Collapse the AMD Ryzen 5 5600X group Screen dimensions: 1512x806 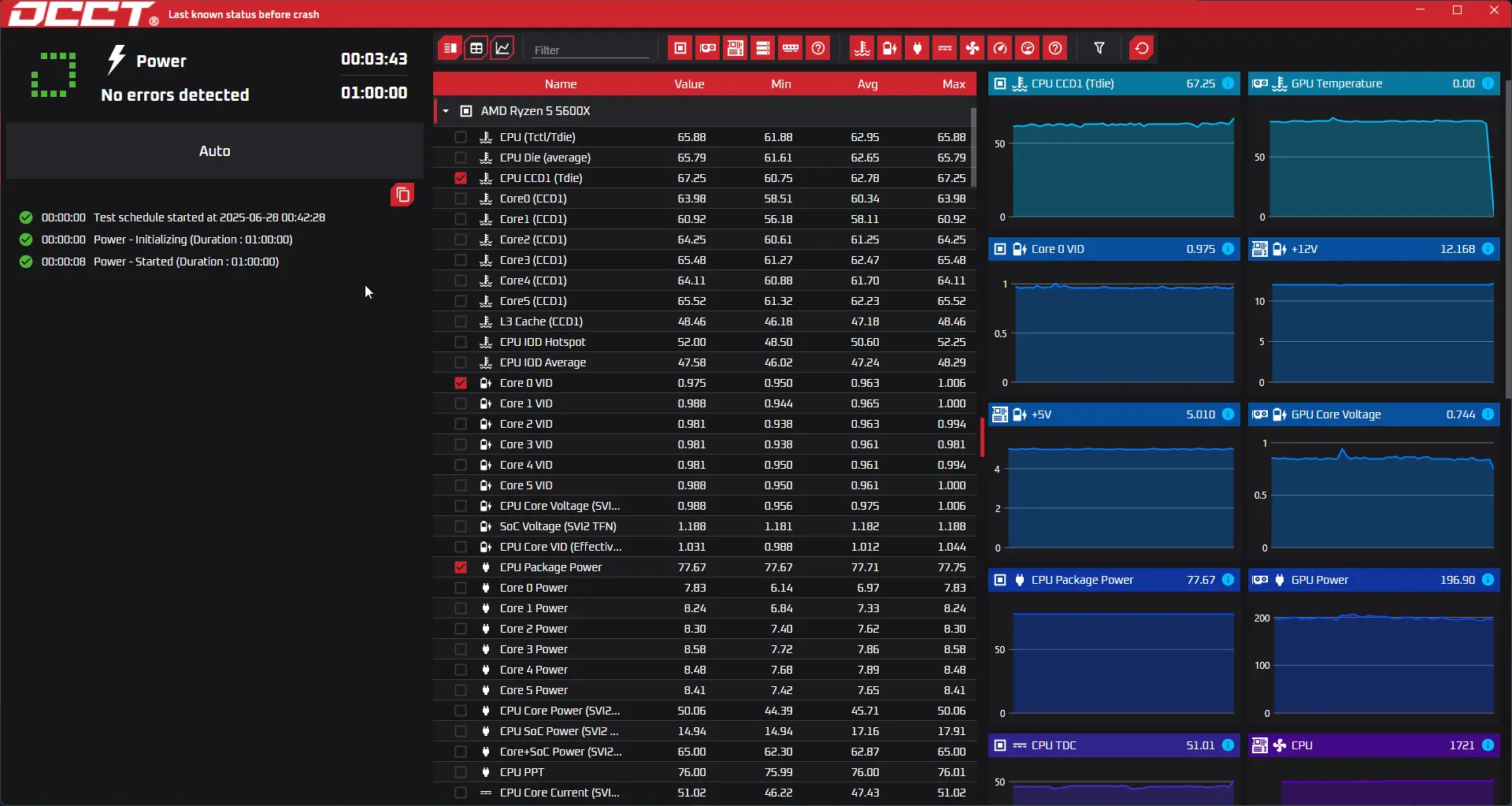pyautogui.click(x=446, y=111)
